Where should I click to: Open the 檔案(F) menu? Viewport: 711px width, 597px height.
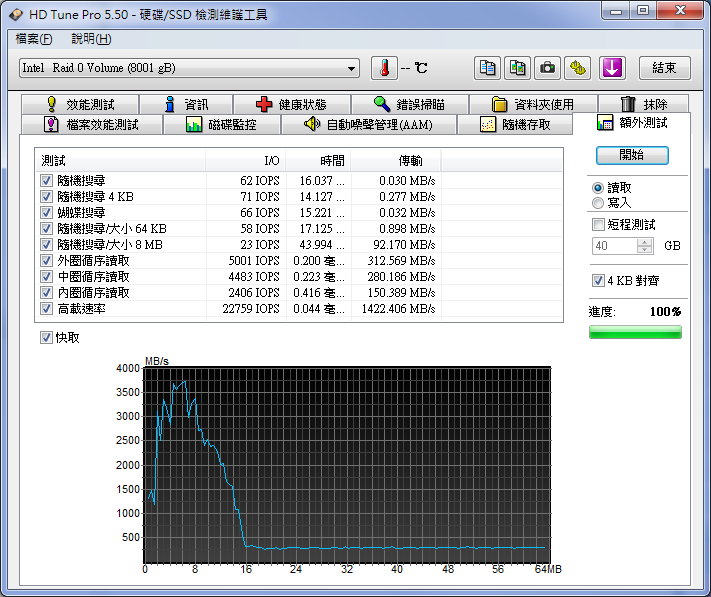click(34, 39)
